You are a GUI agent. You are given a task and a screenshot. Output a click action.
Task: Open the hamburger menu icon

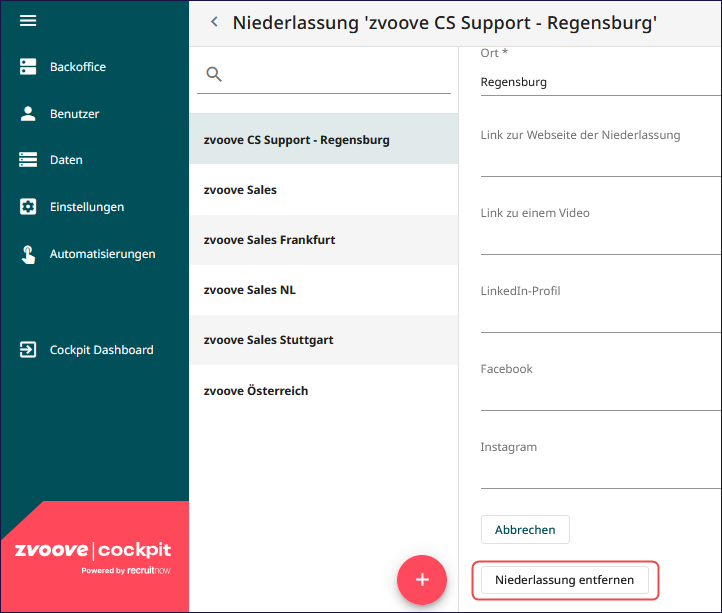tap(28, 20)
